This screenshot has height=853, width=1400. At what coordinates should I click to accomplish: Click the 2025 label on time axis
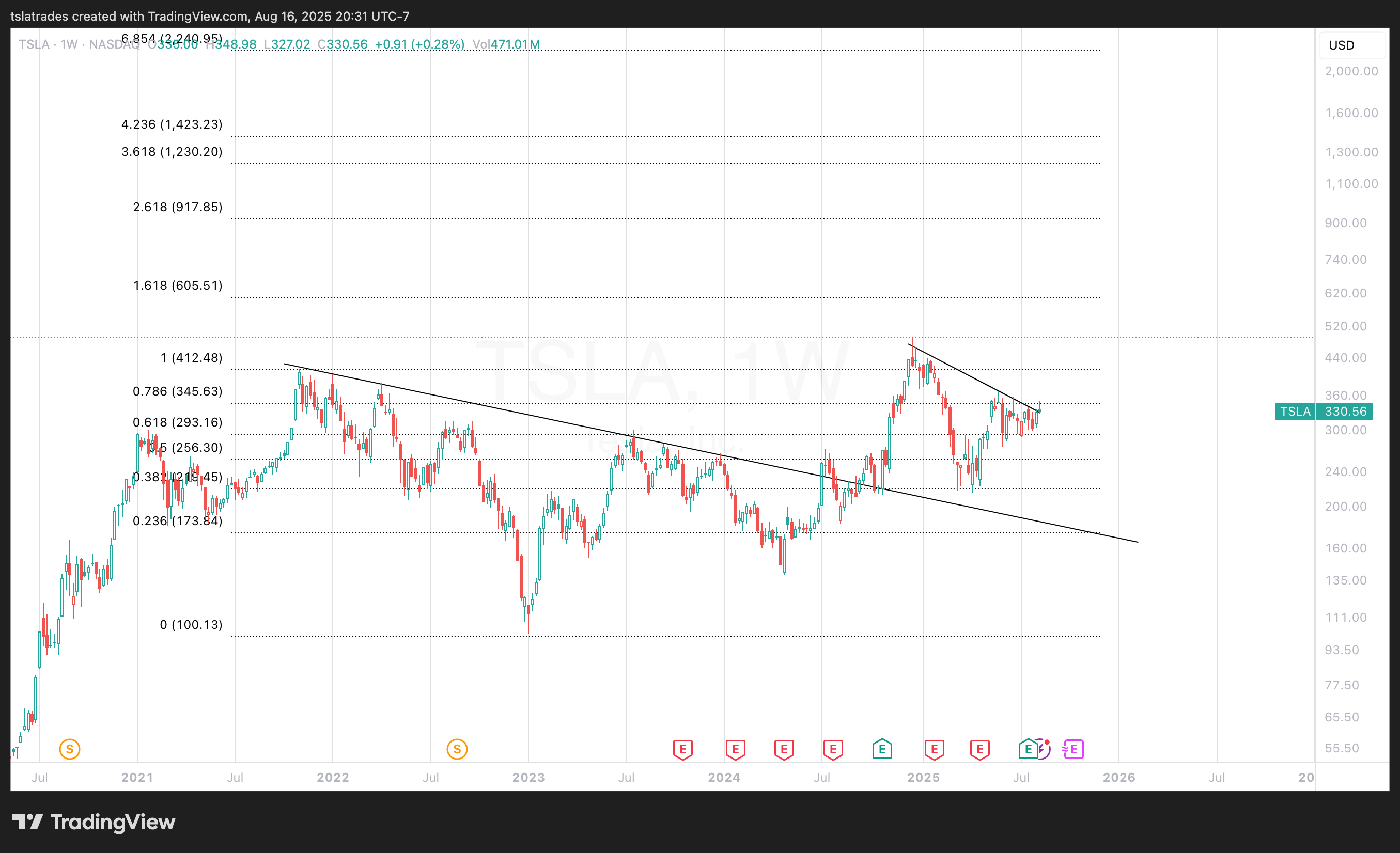tap(923, 778)
